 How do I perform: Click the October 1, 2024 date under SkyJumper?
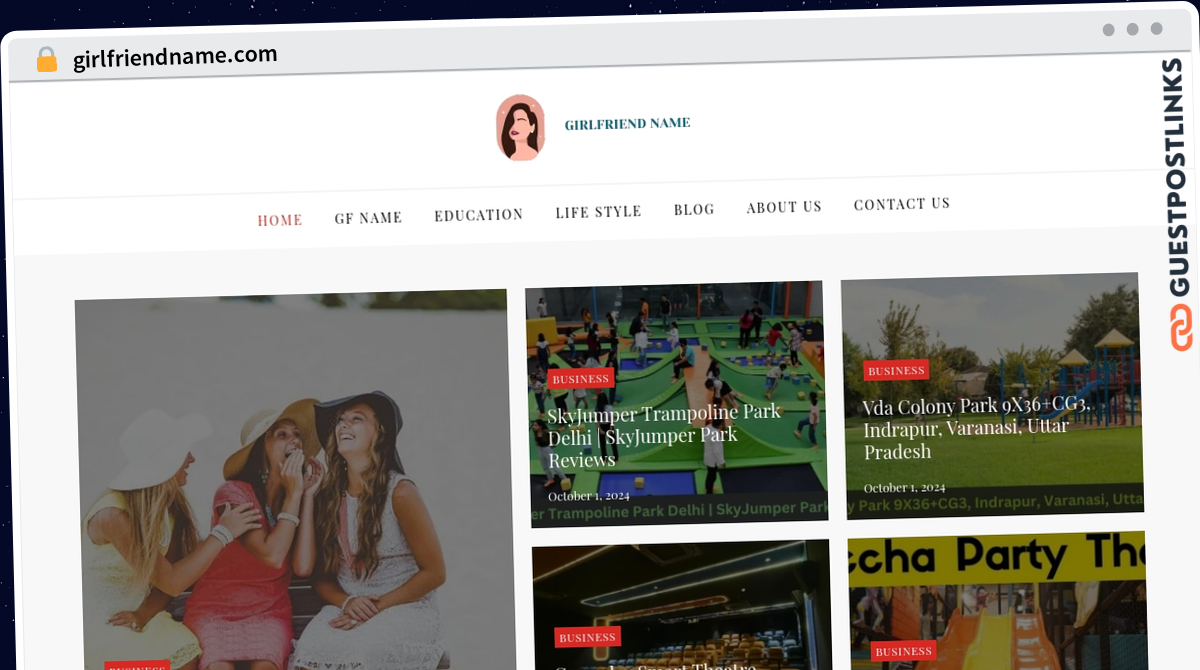click(x=589, y=496)
